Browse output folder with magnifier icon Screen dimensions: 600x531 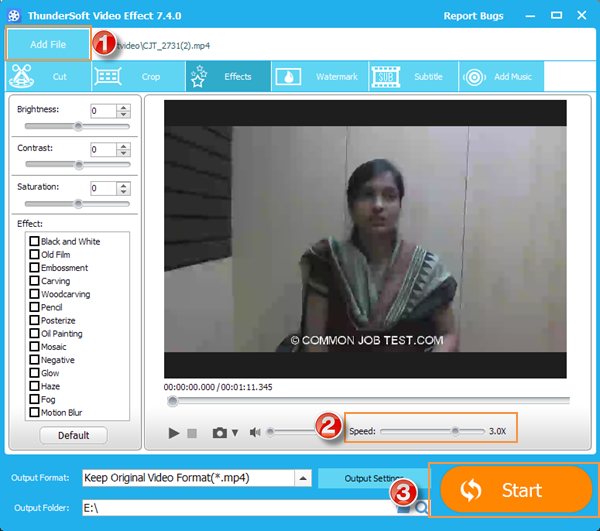[x=422, y=508]
